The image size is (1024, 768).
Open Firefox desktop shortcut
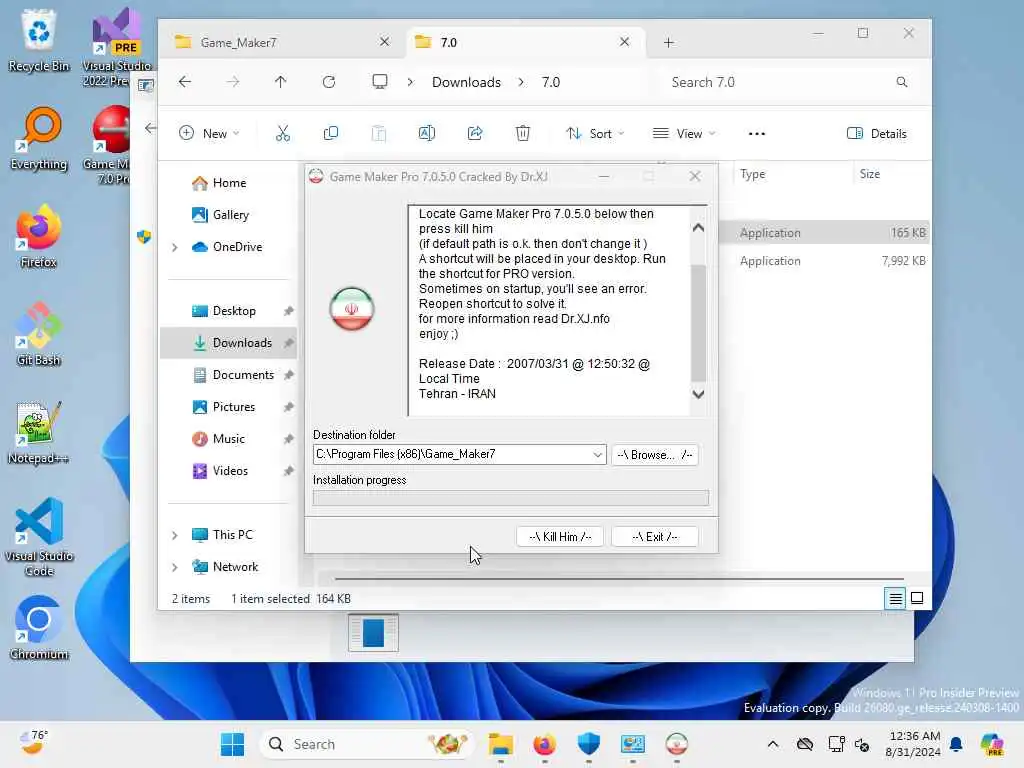click(x=39, y=236)
